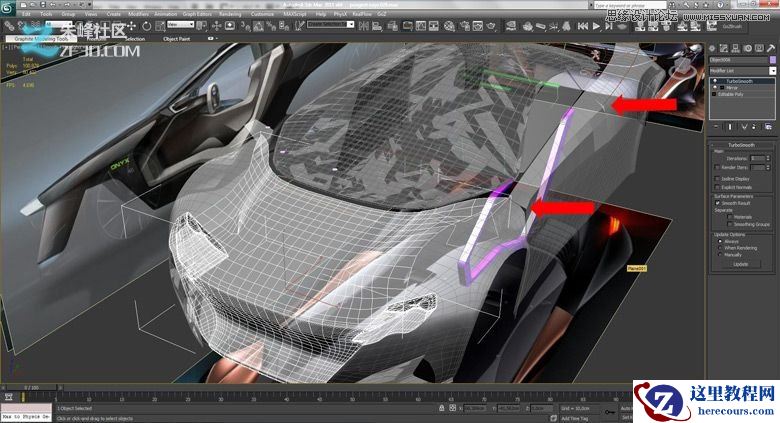Viewport: 780px width, 423px height.
Task: Select the Select and Link tool
Action: coord(9,26)
